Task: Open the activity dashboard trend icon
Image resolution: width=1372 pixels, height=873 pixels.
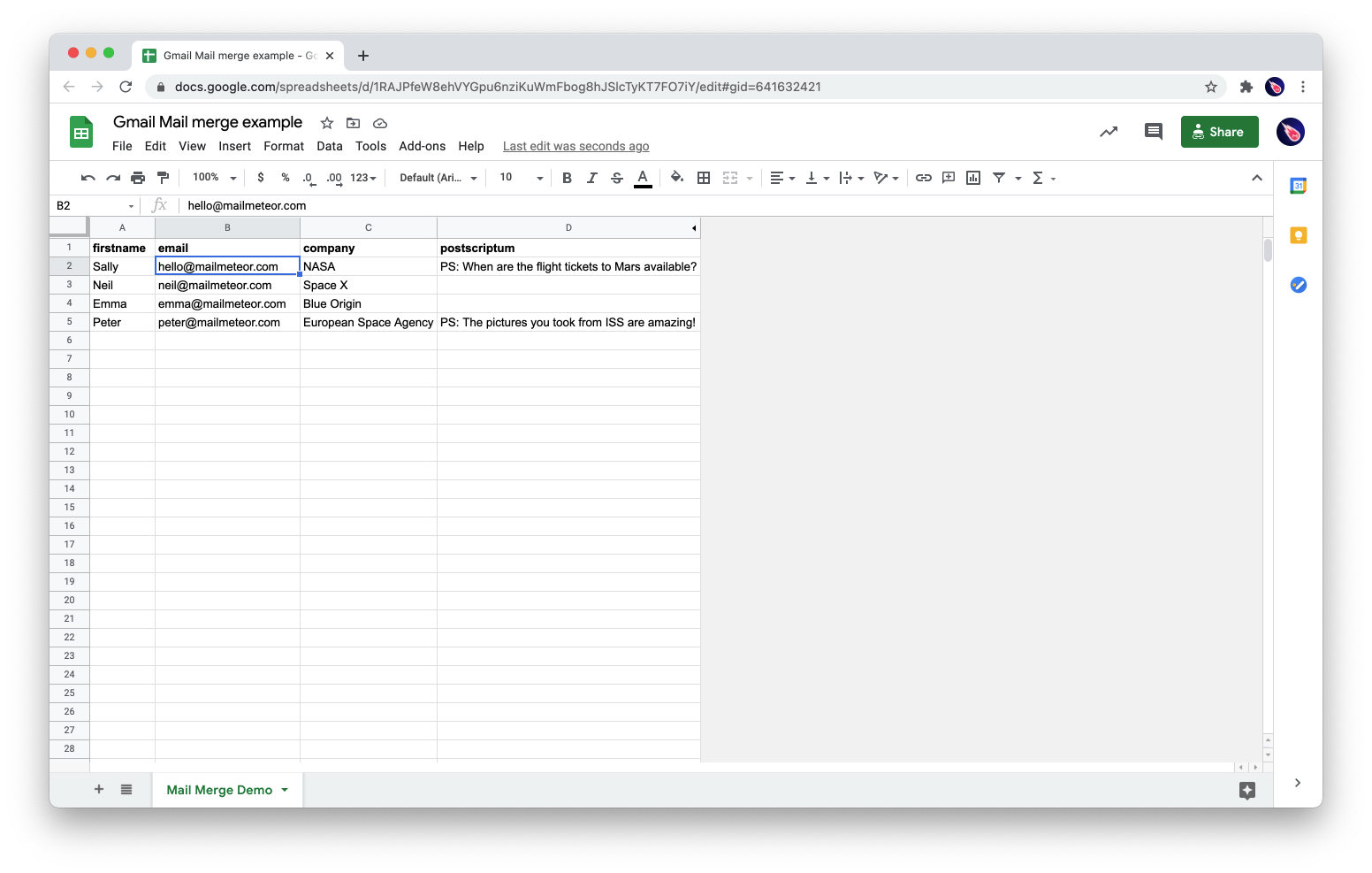Action: 1109,132
